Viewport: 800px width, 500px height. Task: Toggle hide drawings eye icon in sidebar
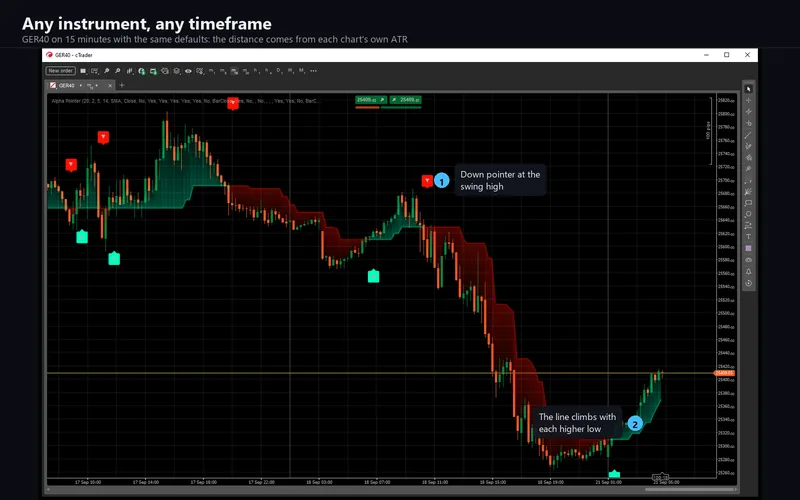pos(748,260)
